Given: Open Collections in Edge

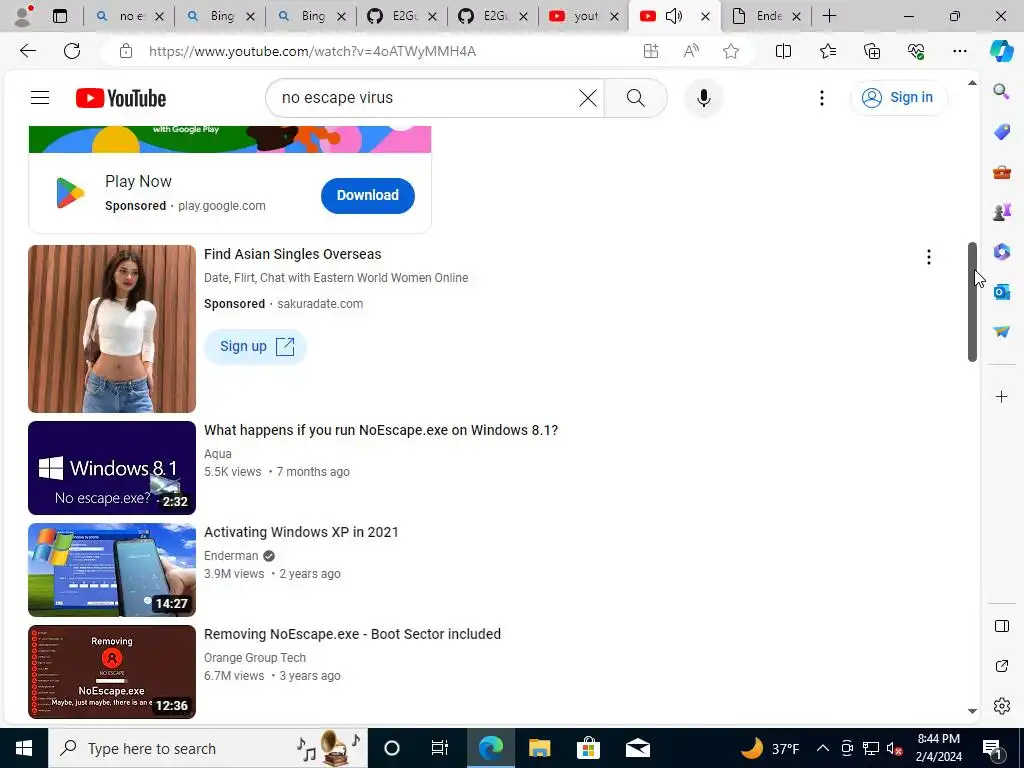Looking at the screenshot, I should 872,51.
